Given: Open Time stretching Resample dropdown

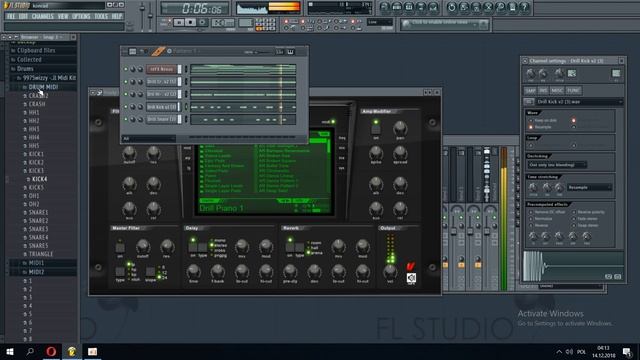Looking at the screenshot, I should (589, 187).
